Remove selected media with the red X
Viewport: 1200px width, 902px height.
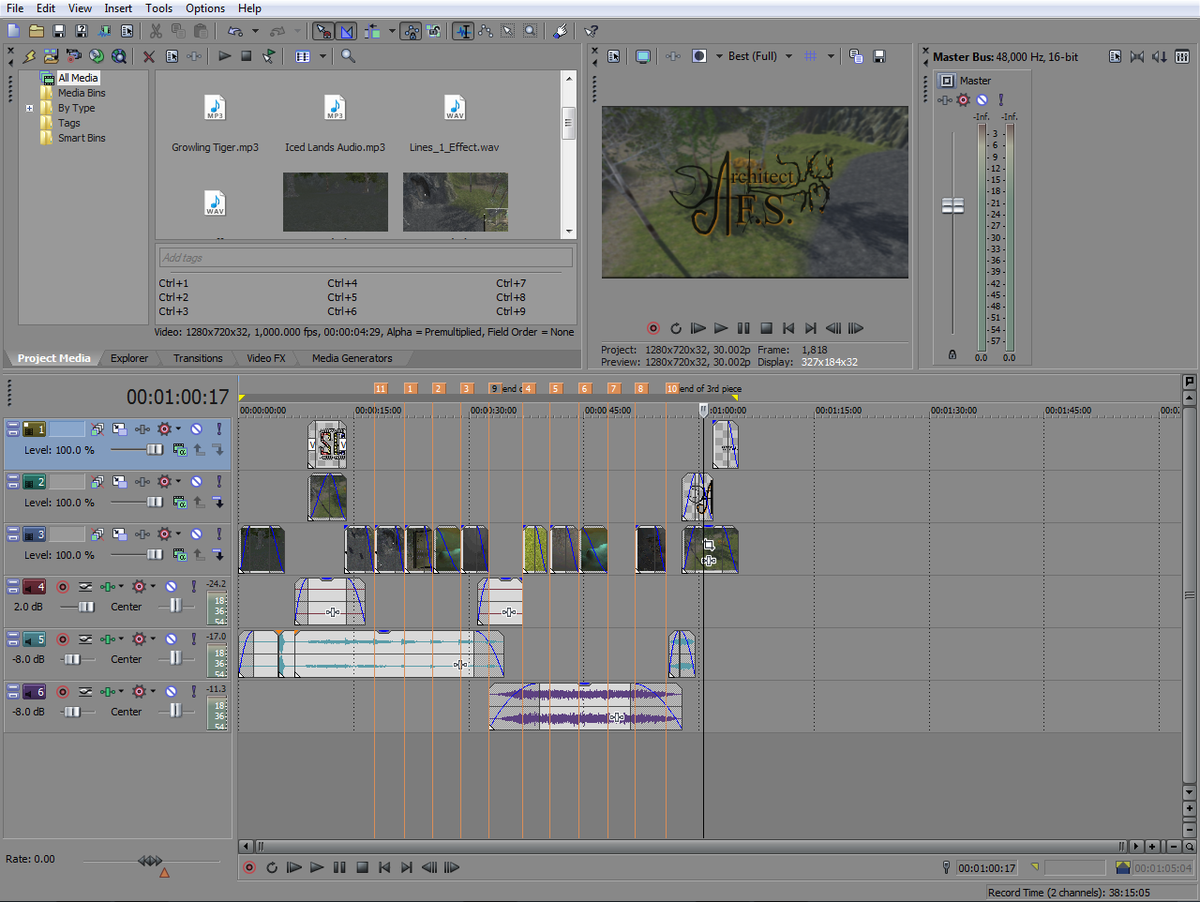[149, 56]
